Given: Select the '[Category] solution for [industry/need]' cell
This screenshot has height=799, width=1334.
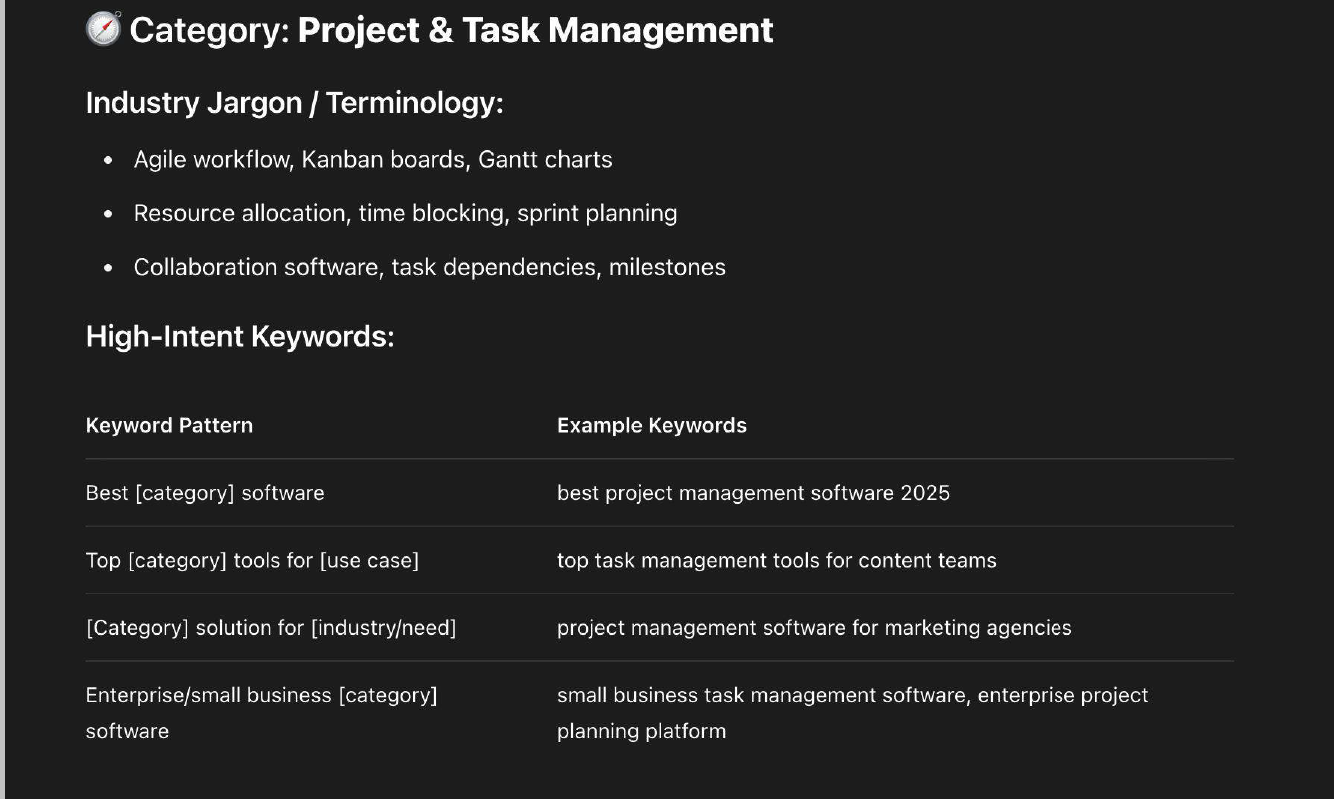Looking at the screenshot, I should click(x=271, y=628).
